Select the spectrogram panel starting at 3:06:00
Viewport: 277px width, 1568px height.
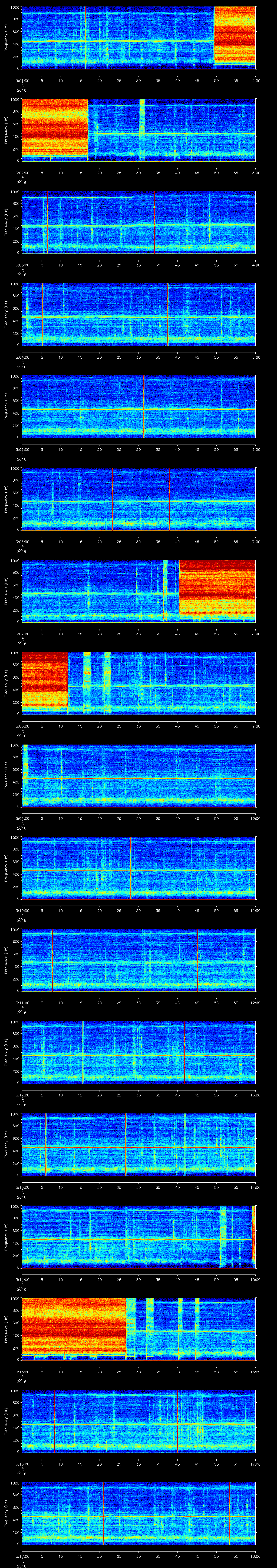pos(139,499)
